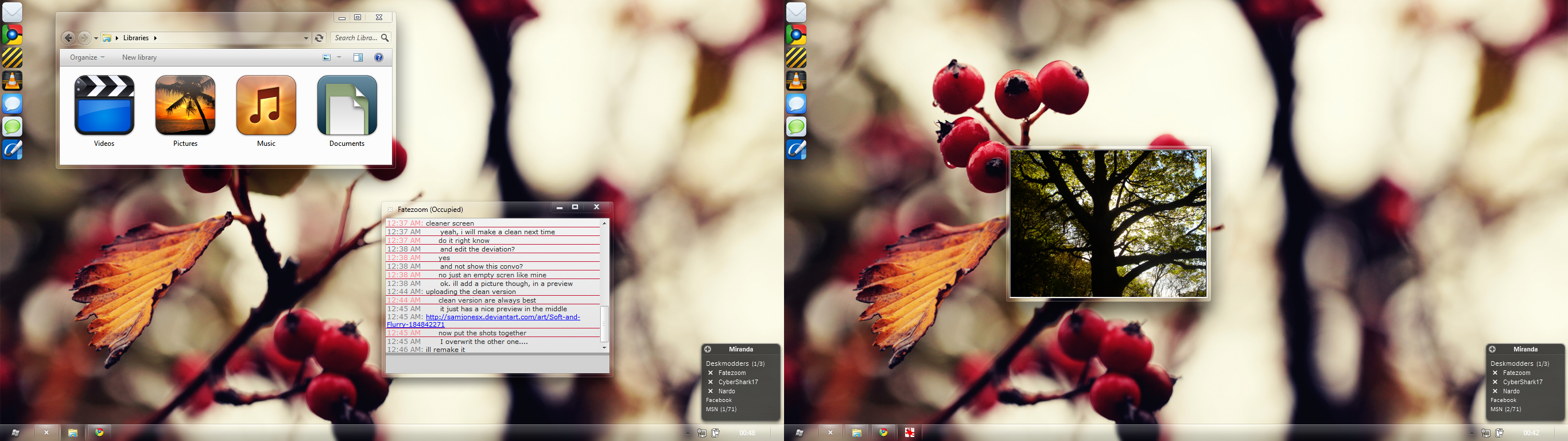Click the red splatter taskbar icon
Screen dimensions: 1568x441
click(909, 432)
